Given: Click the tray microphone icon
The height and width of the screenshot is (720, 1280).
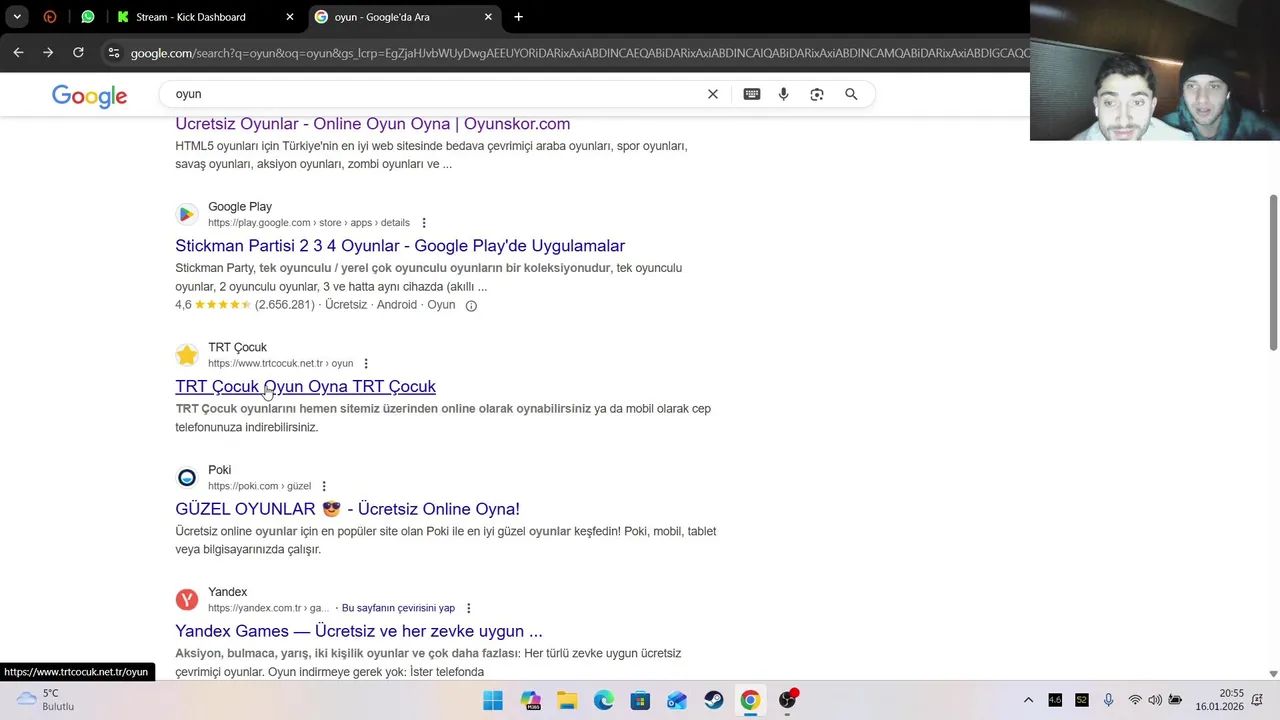Looking at the screenshot, I should pos(1108,701).
